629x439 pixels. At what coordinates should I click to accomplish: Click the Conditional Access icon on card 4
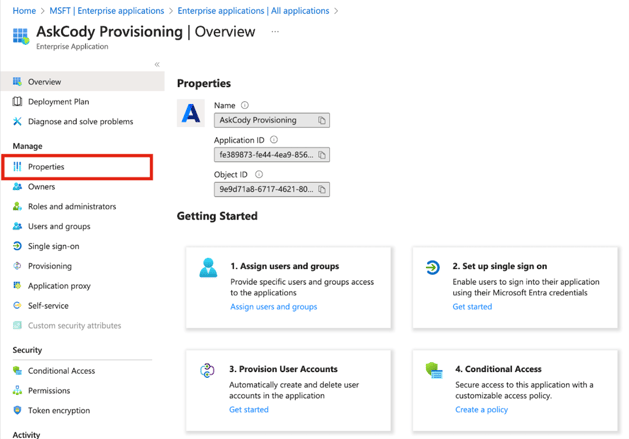point(434,370)
